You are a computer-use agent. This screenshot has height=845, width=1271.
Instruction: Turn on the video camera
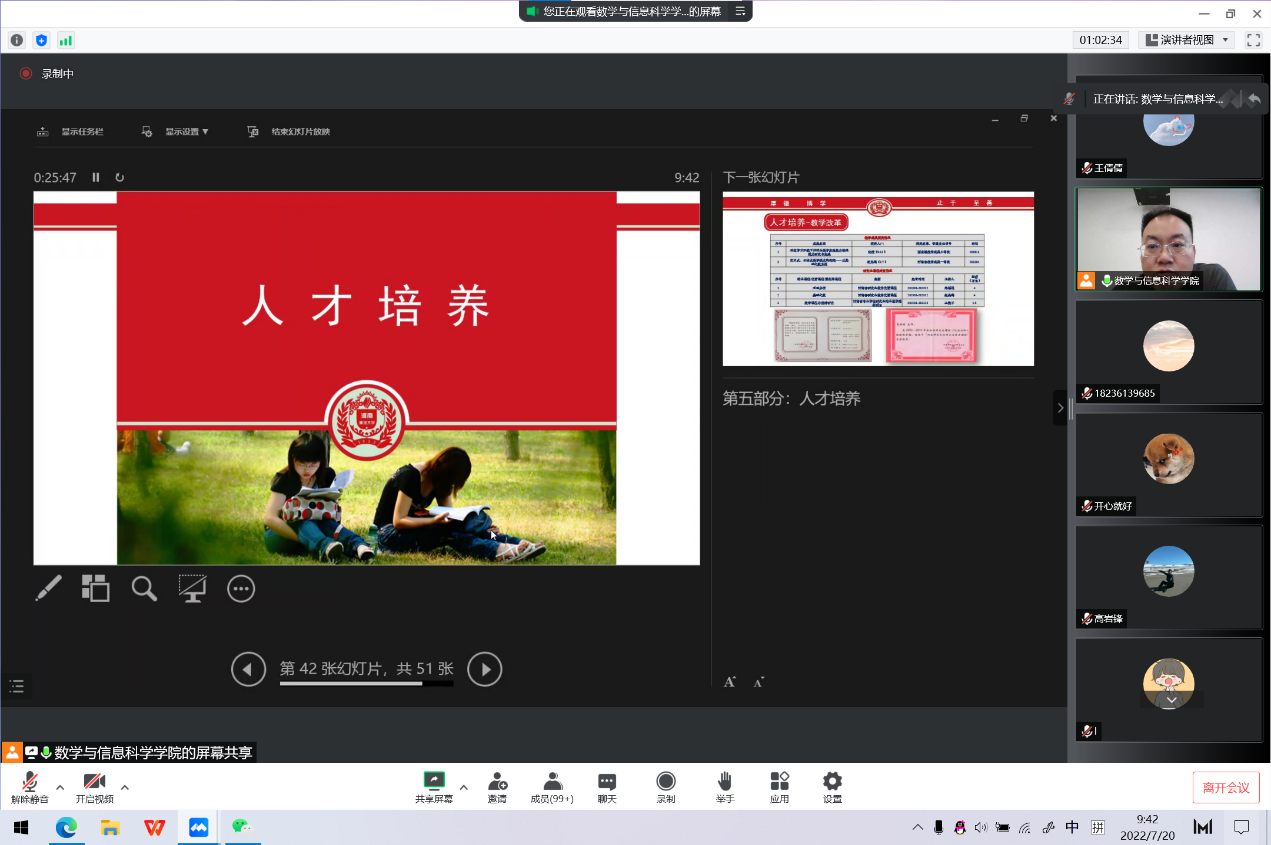[94, 787]
